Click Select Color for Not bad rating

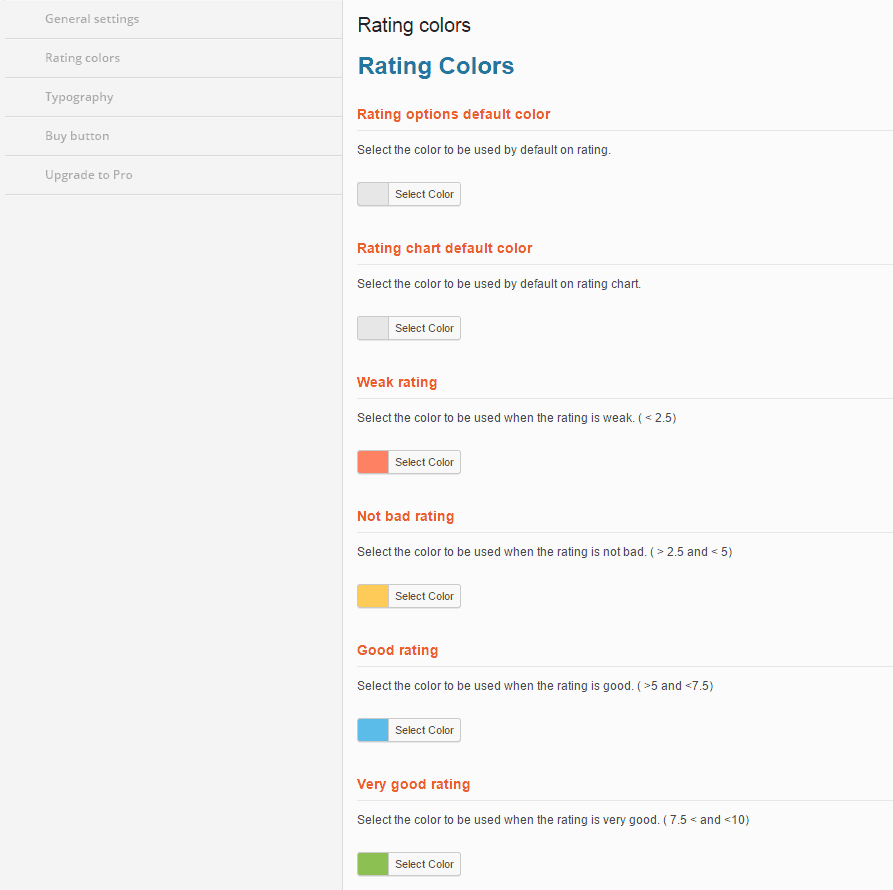pyautogui.click(x=424, y=596)
